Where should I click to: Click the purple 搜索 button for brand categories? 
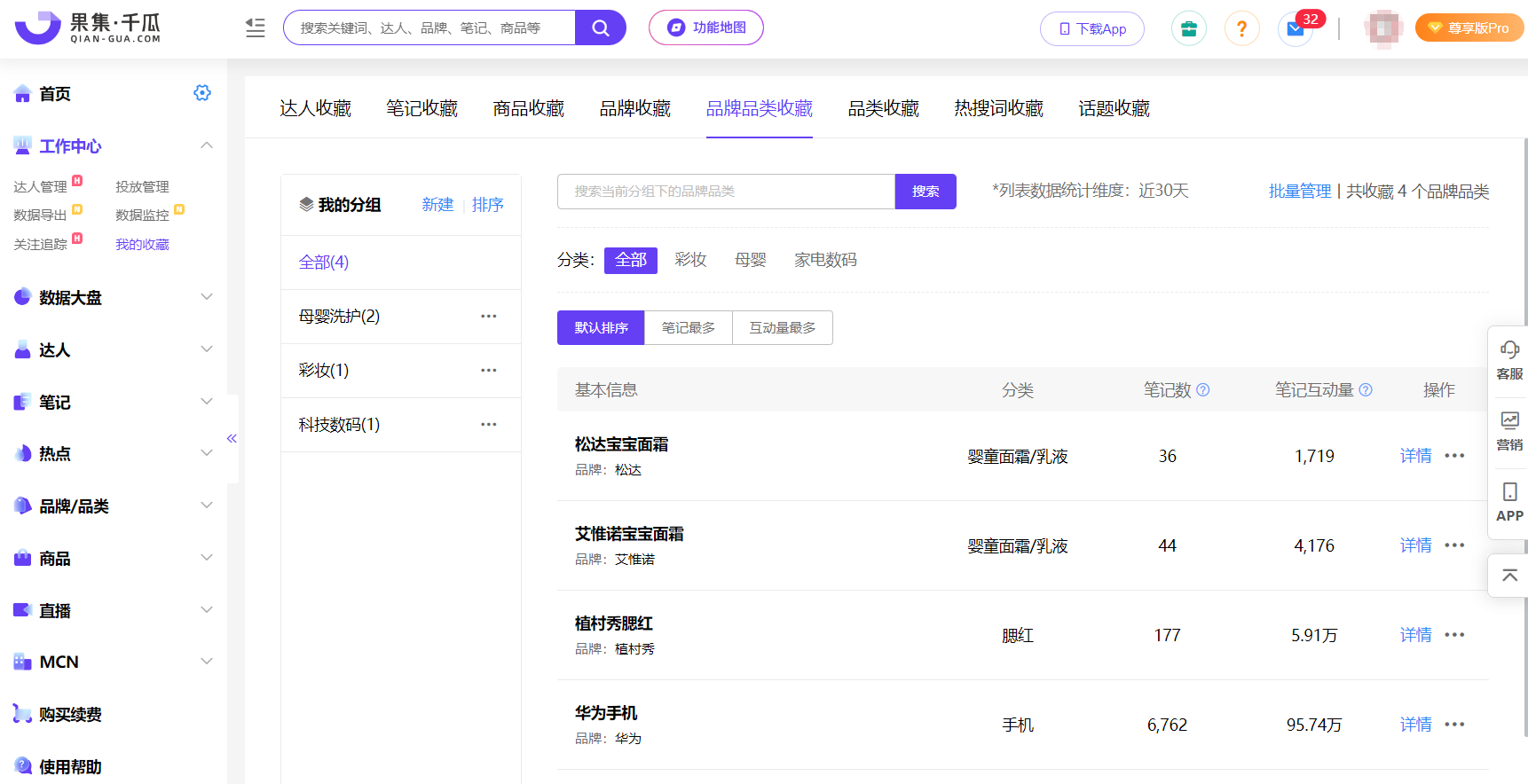(925, 192)
